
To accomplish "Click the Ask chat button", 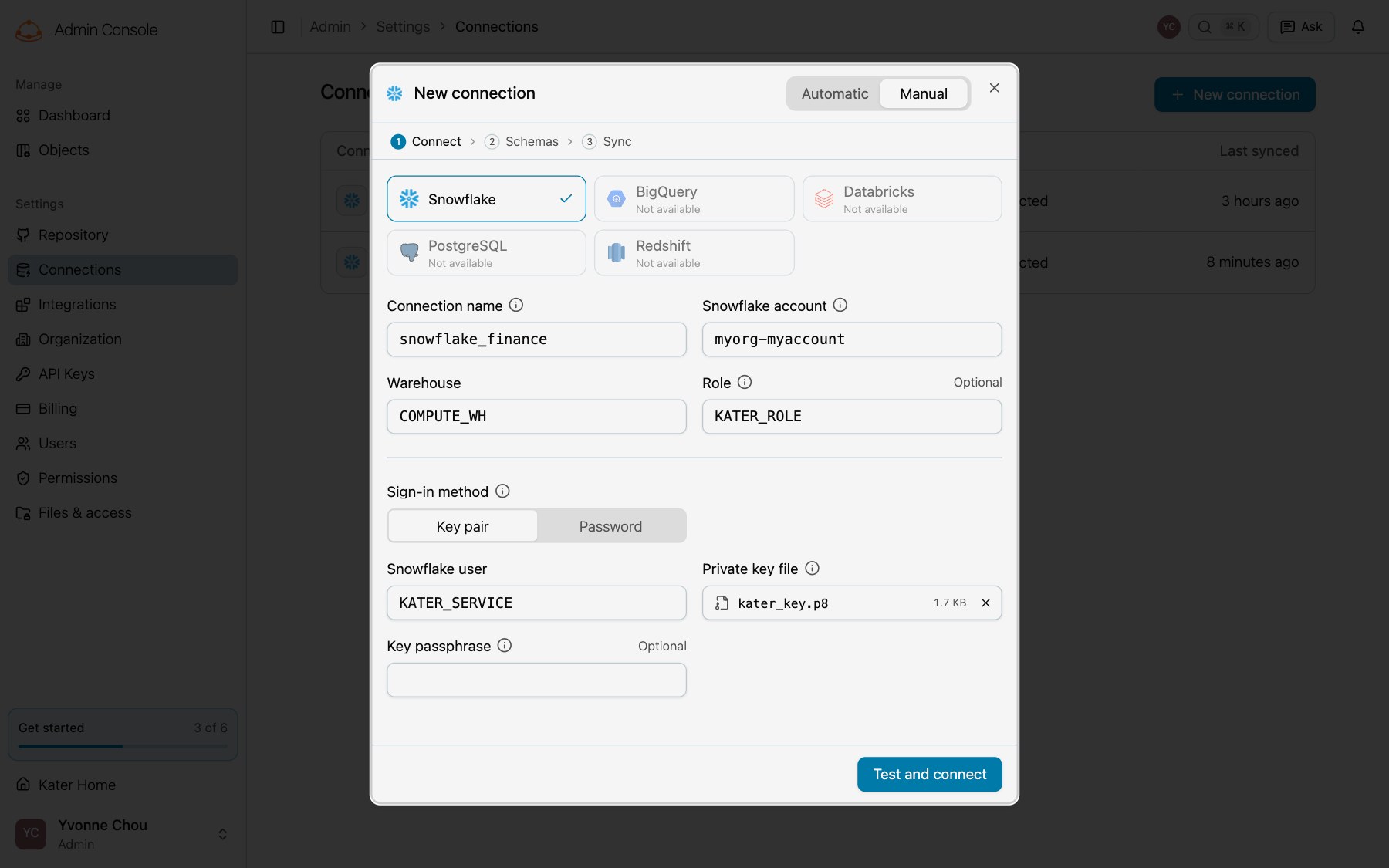I will (1301, 27).
